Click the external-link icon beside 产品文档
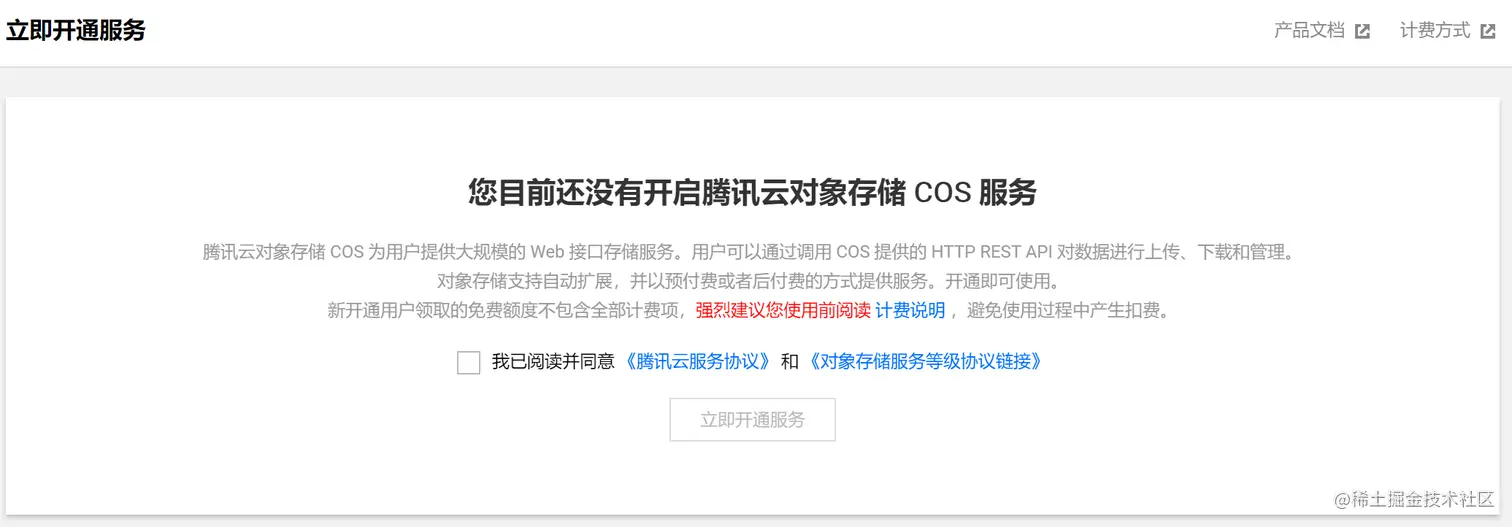This screenshot has height=527, width=1512. 1362,31
